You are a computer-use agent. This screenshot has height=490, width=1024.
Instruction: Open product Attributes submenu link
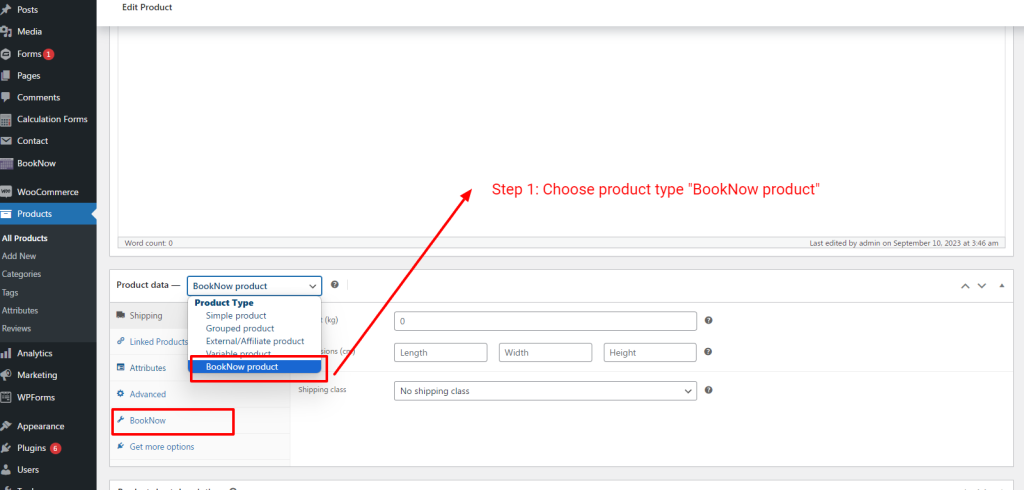coord(20,310)
